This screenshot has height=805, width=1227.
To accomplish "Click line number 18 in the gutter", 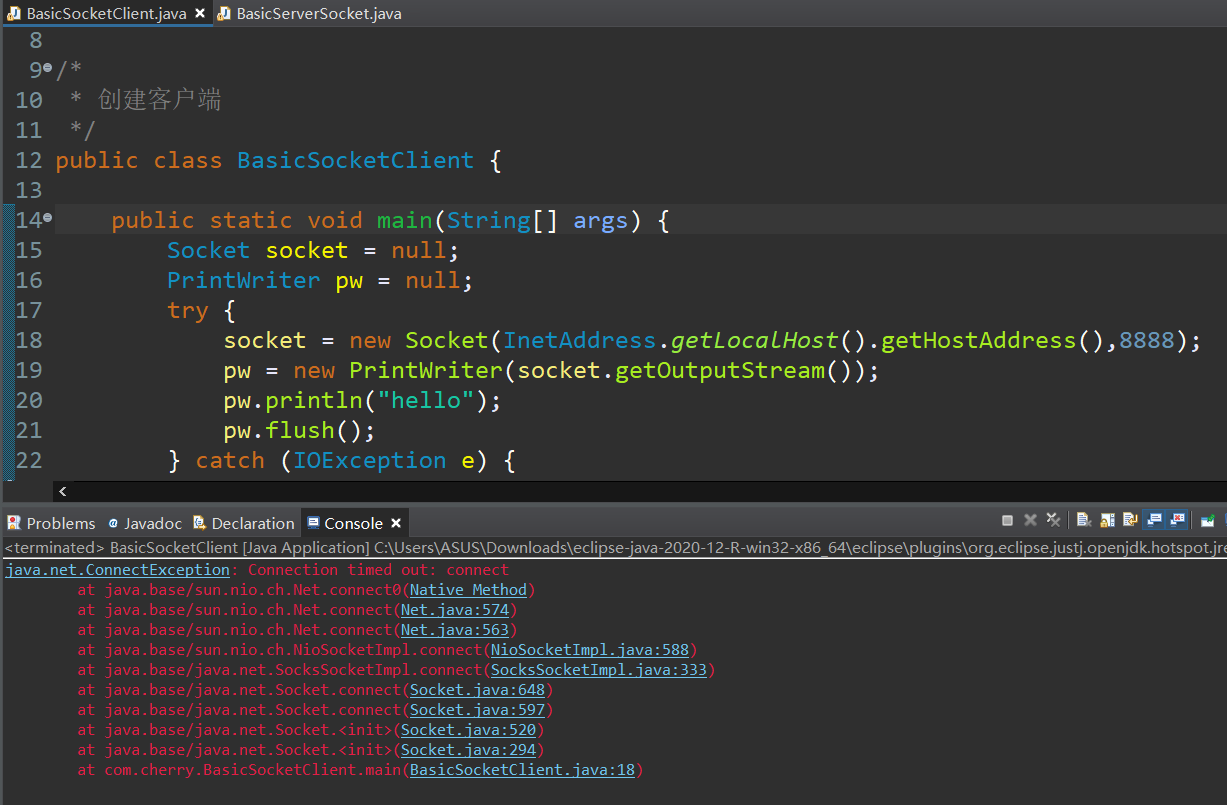I will [29, 341].
